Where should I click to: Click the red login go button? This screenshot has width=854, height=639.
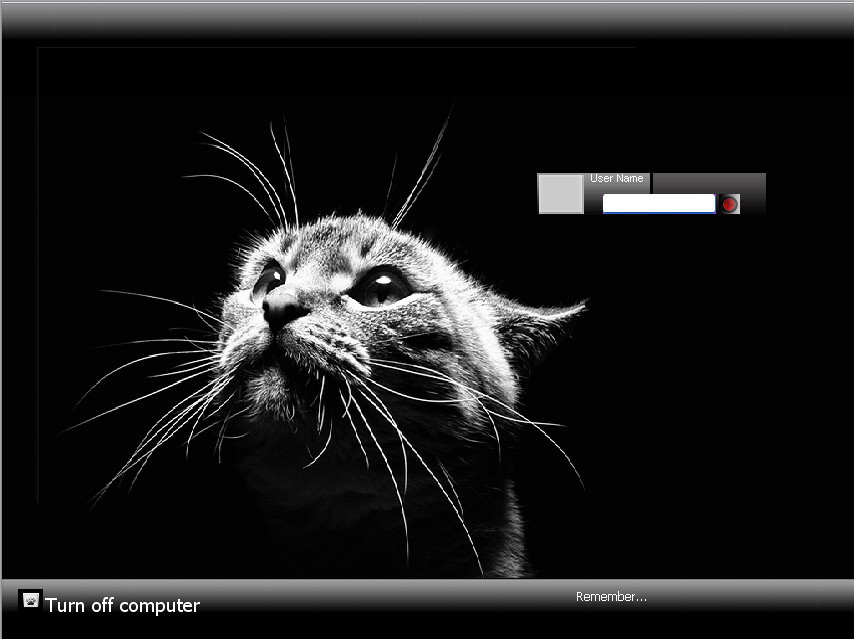[729, 204]
